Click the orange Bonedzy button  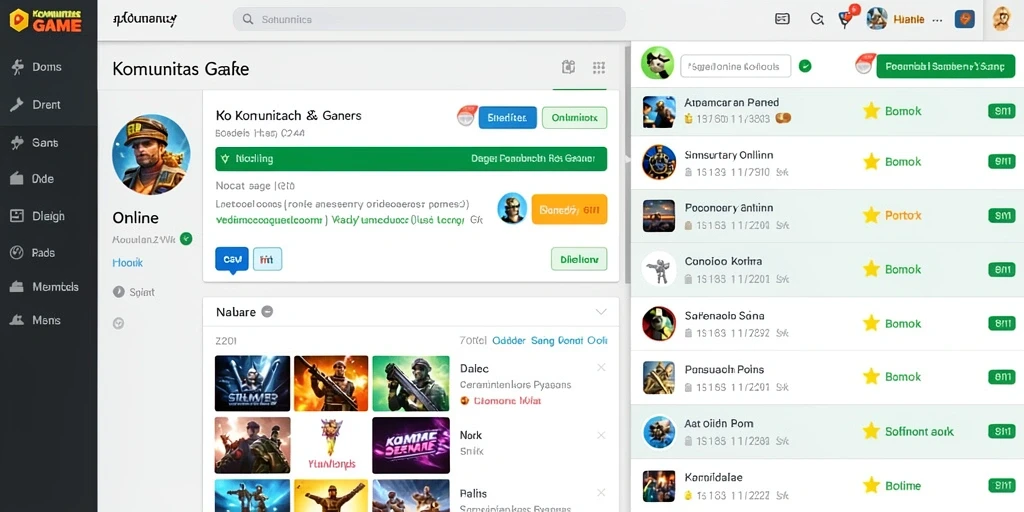tap(569, 210)
